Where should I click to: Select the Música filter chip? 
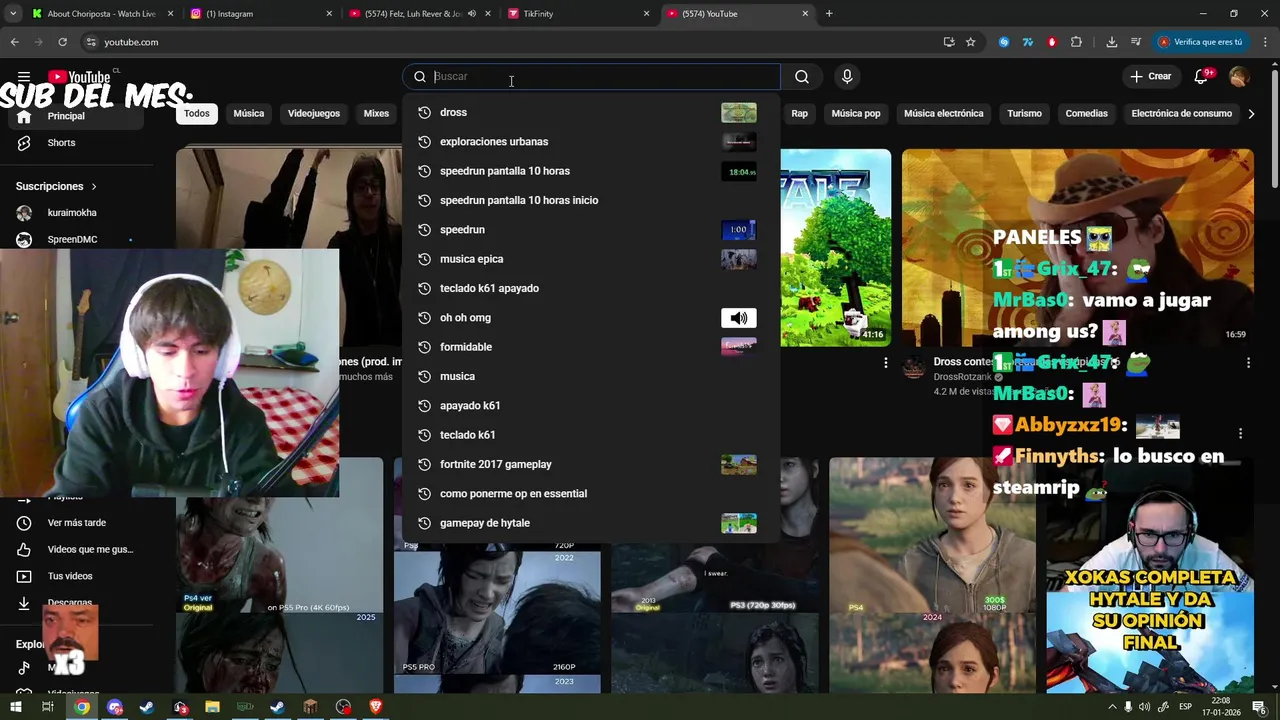click(x=249, y=114)
